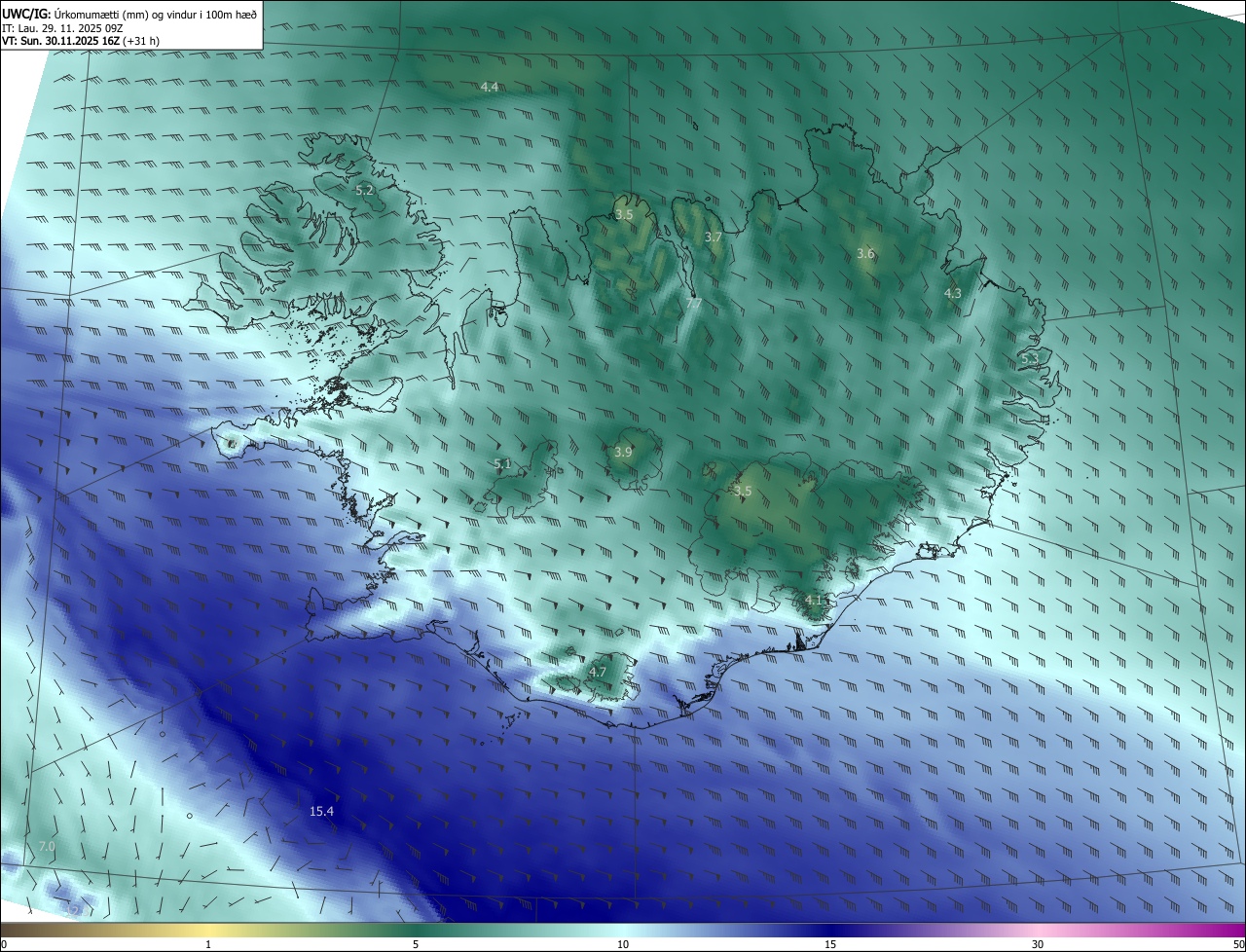Click the title text 'Úrkomumætti (mm) og vindur í 100m hæð'

click(x=156, y=14)
